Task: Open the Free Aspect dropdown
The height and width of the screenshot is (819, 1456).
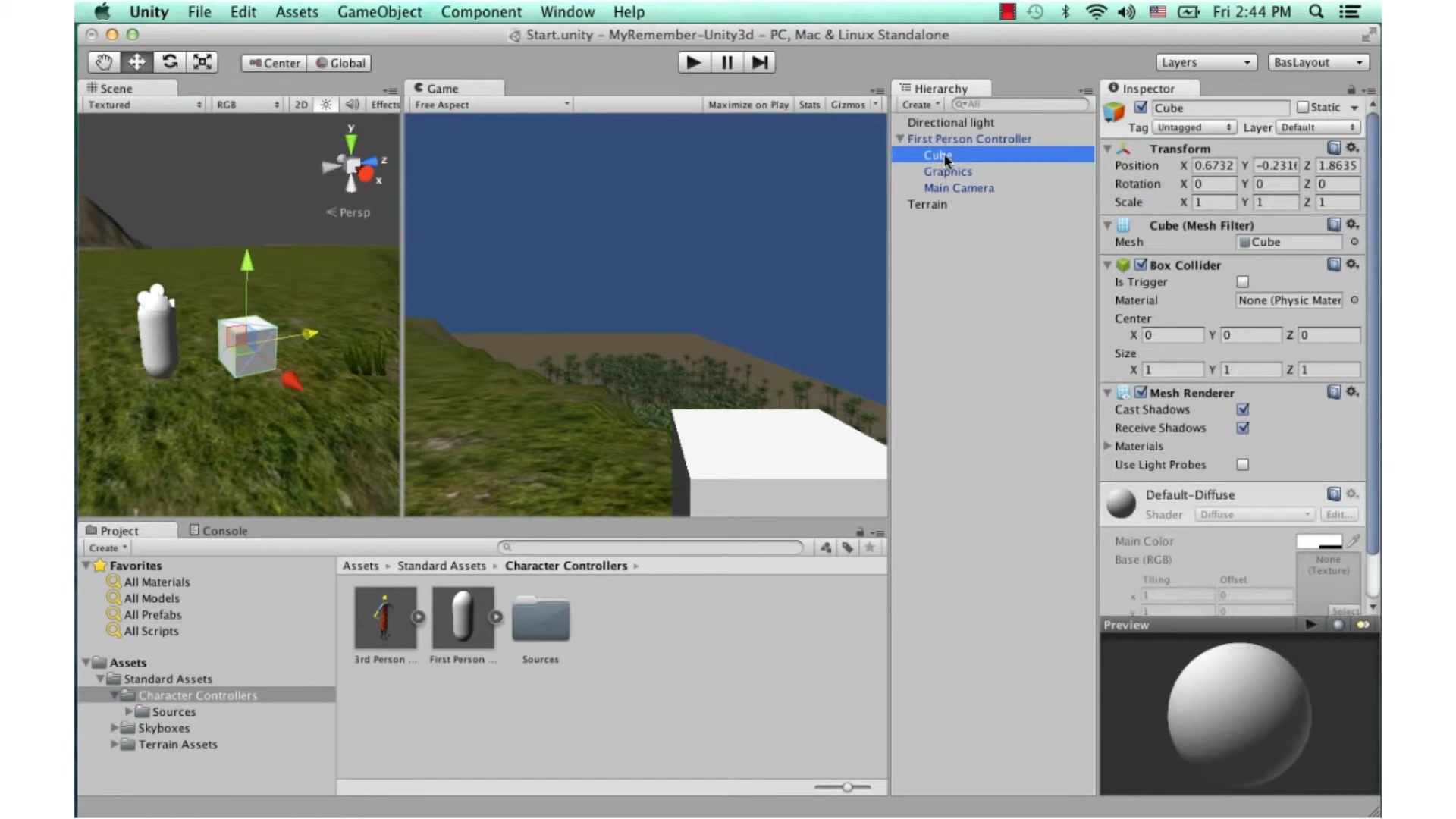Action: (x=491, y=105)
